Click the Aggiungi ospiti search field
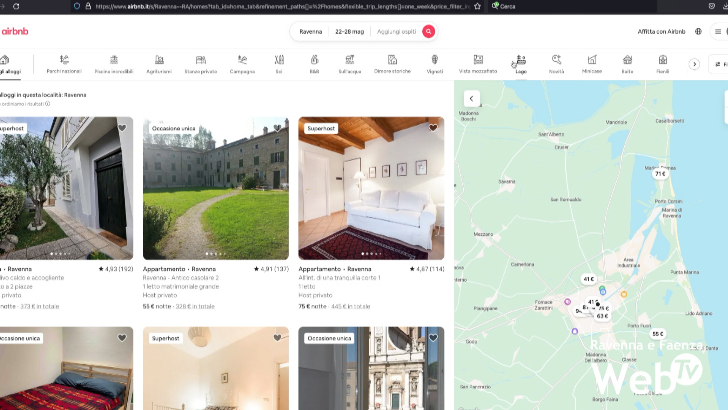Screen dimensions: 728x410 coord(395,31)
